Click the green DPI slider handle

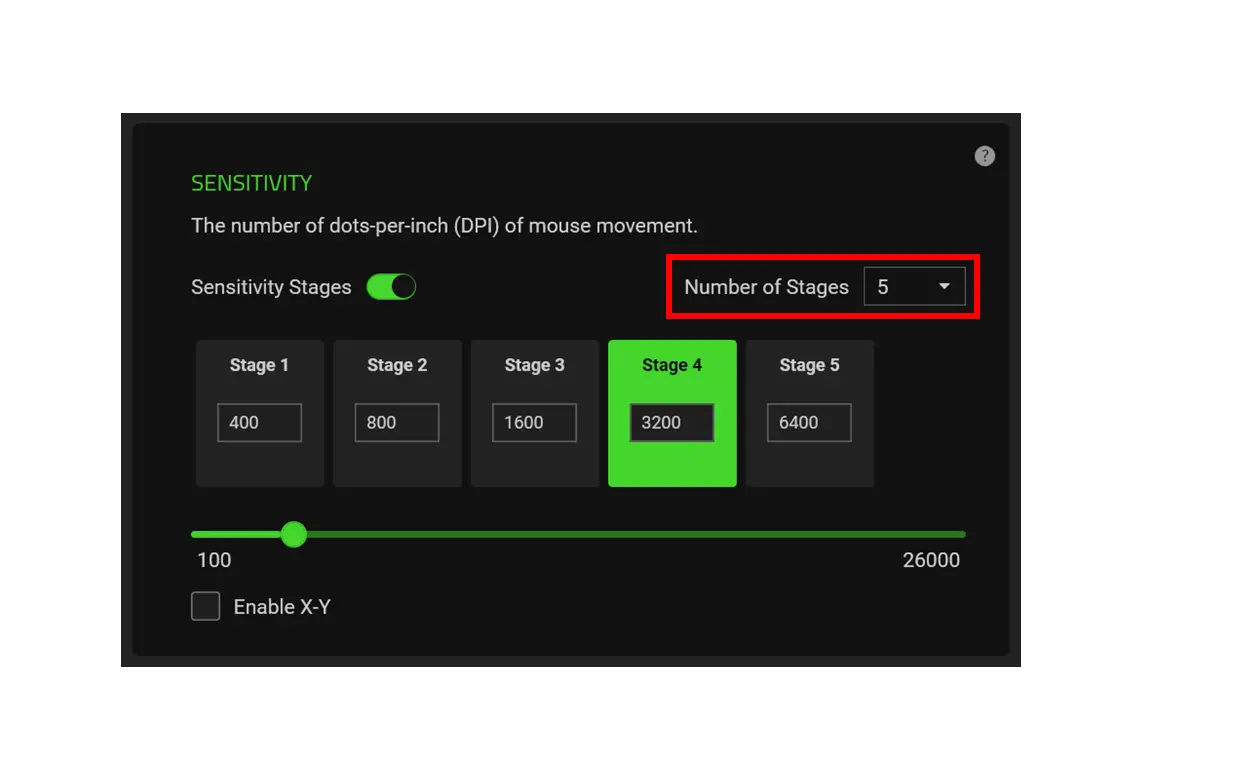[294, 535]
